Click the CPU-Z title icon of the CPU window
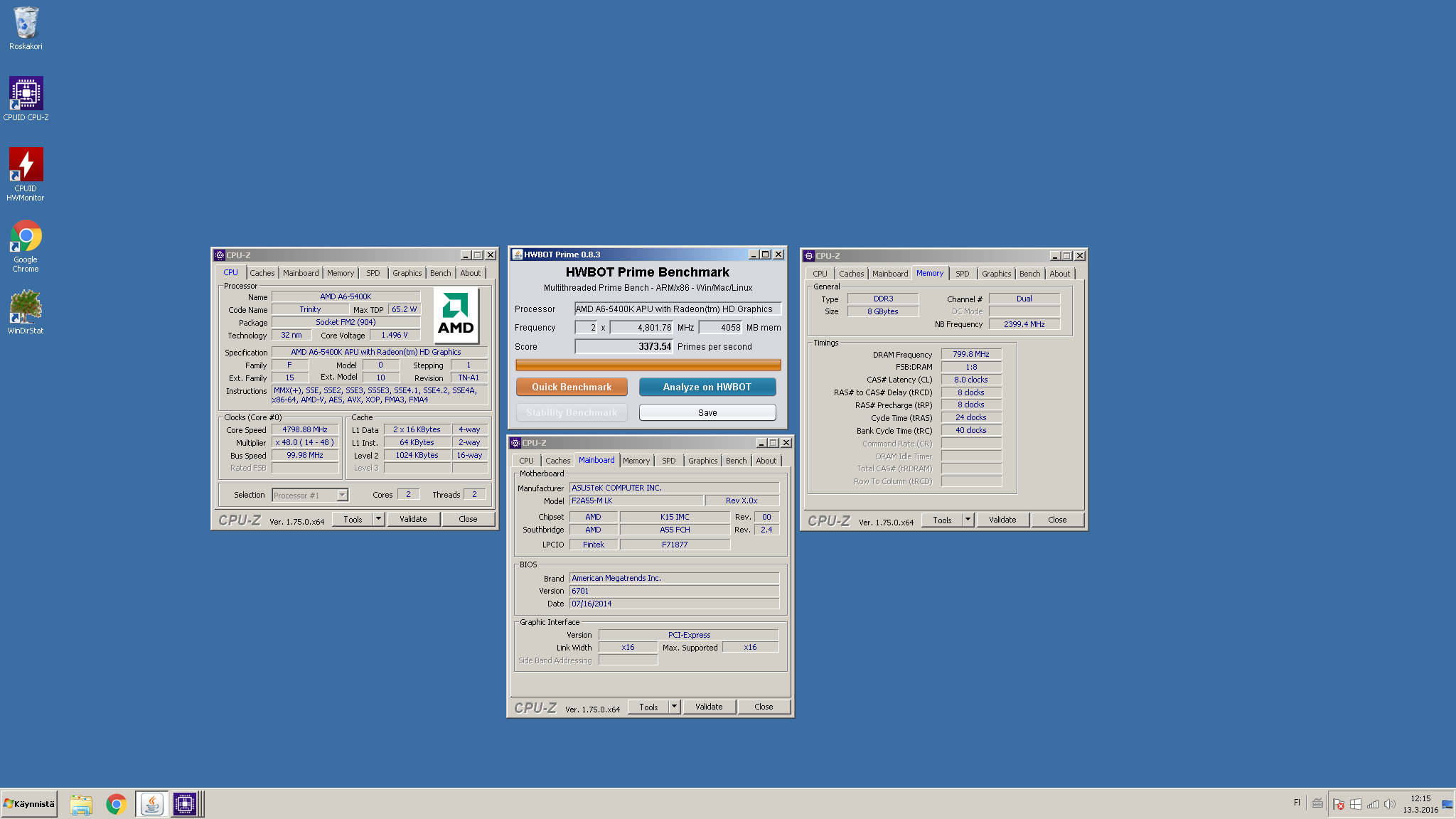Image resolution: width=1456 pixels, height=819 pixels. tap(220, 255)
